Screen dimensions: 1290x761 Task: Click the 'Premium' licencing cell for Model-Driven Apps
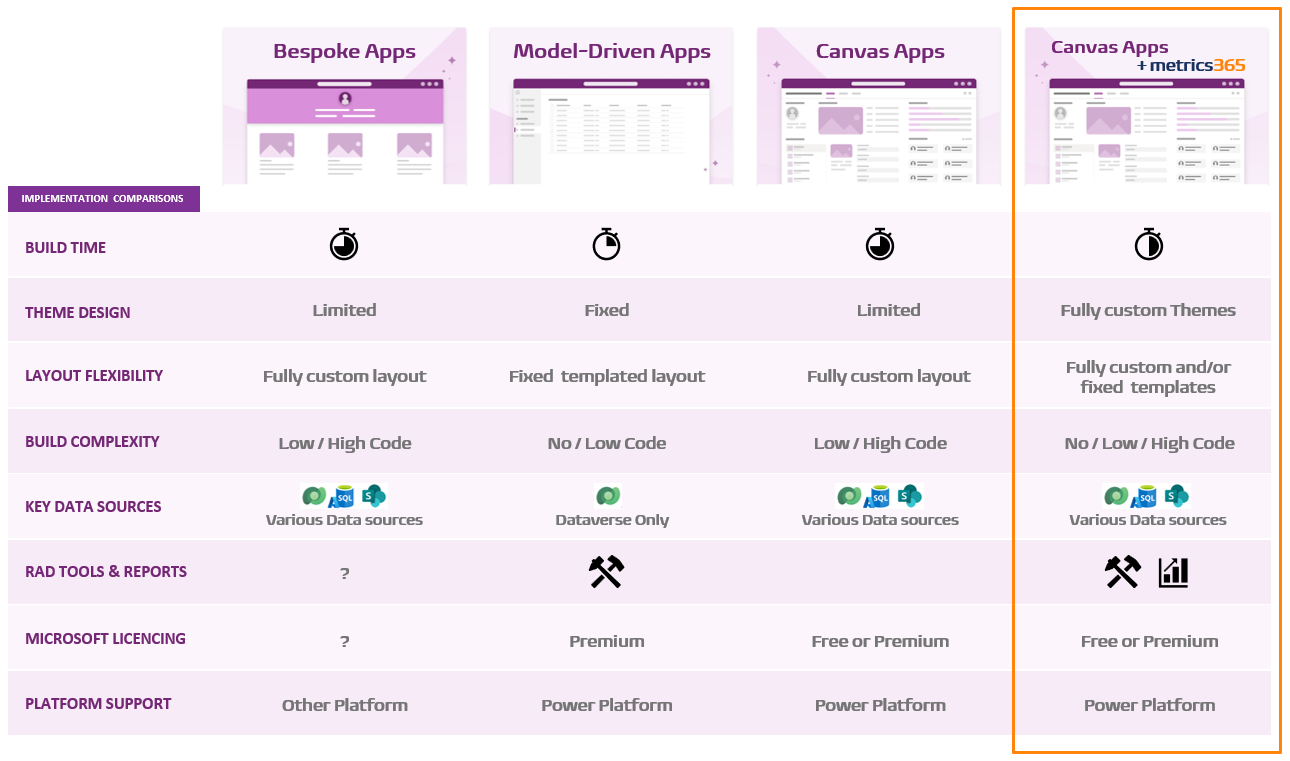pos(607,641)
